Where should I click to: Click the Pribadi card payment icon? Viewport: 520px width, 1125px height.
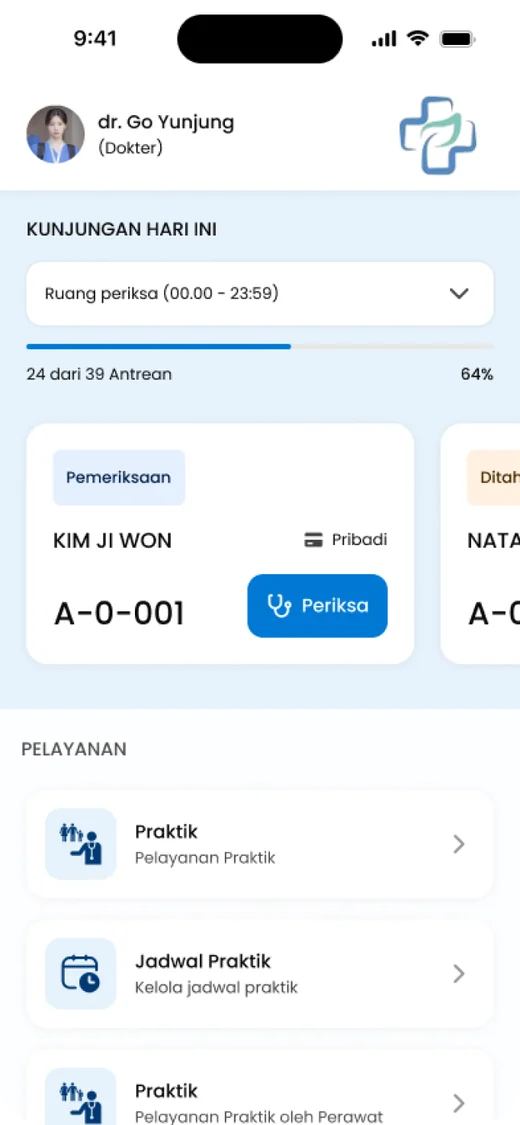(x=313, y=540)
